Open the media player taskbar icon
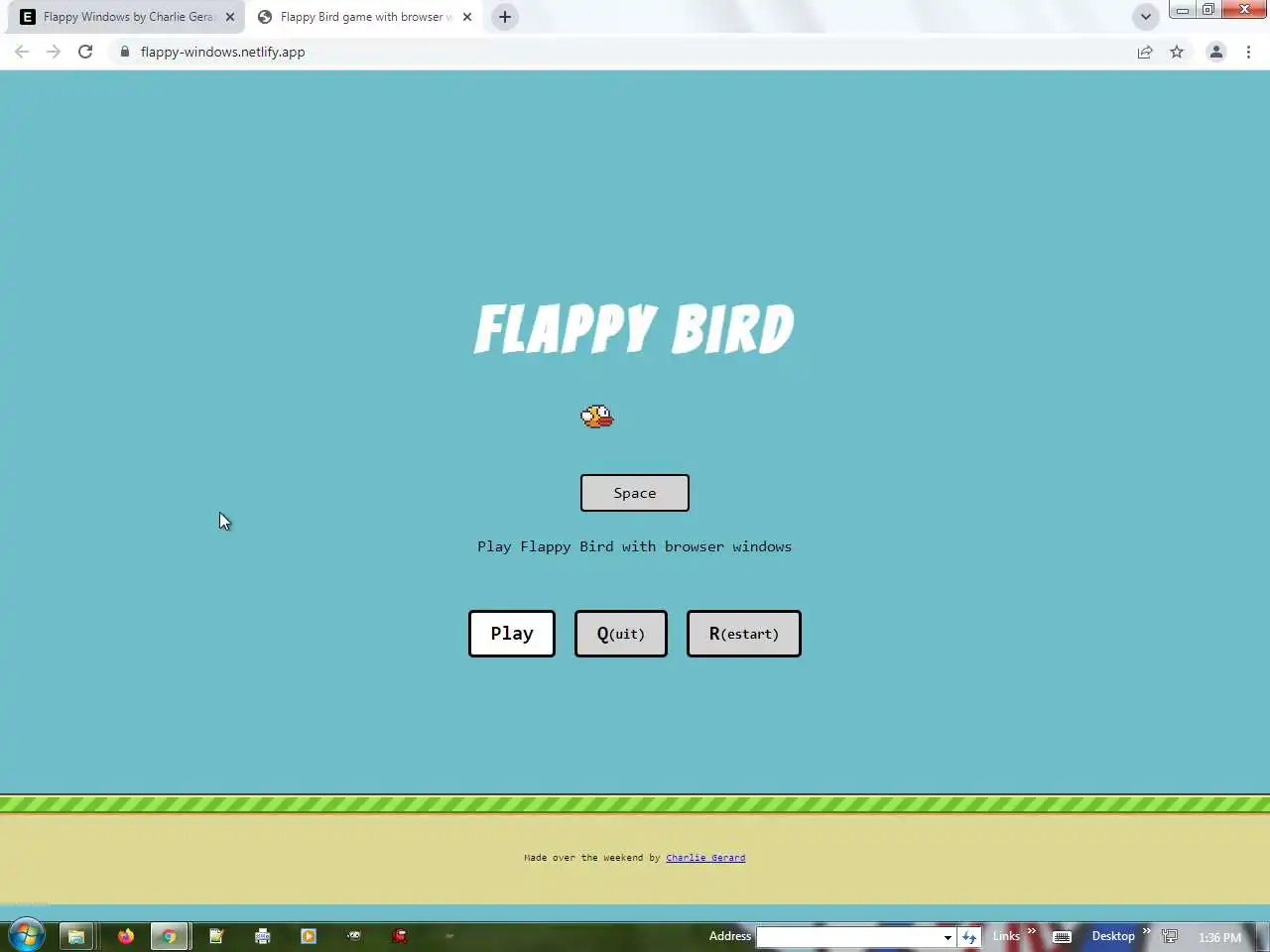1270x952 pixels. (x=308, y=935)
